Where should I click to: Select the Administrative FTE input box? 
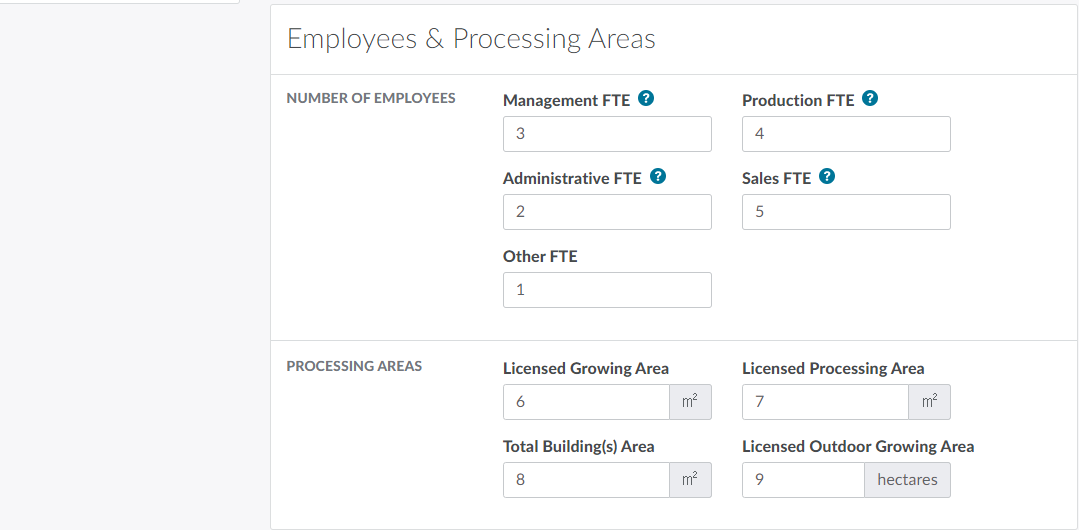pyautogui.click(x=607, y=212)
